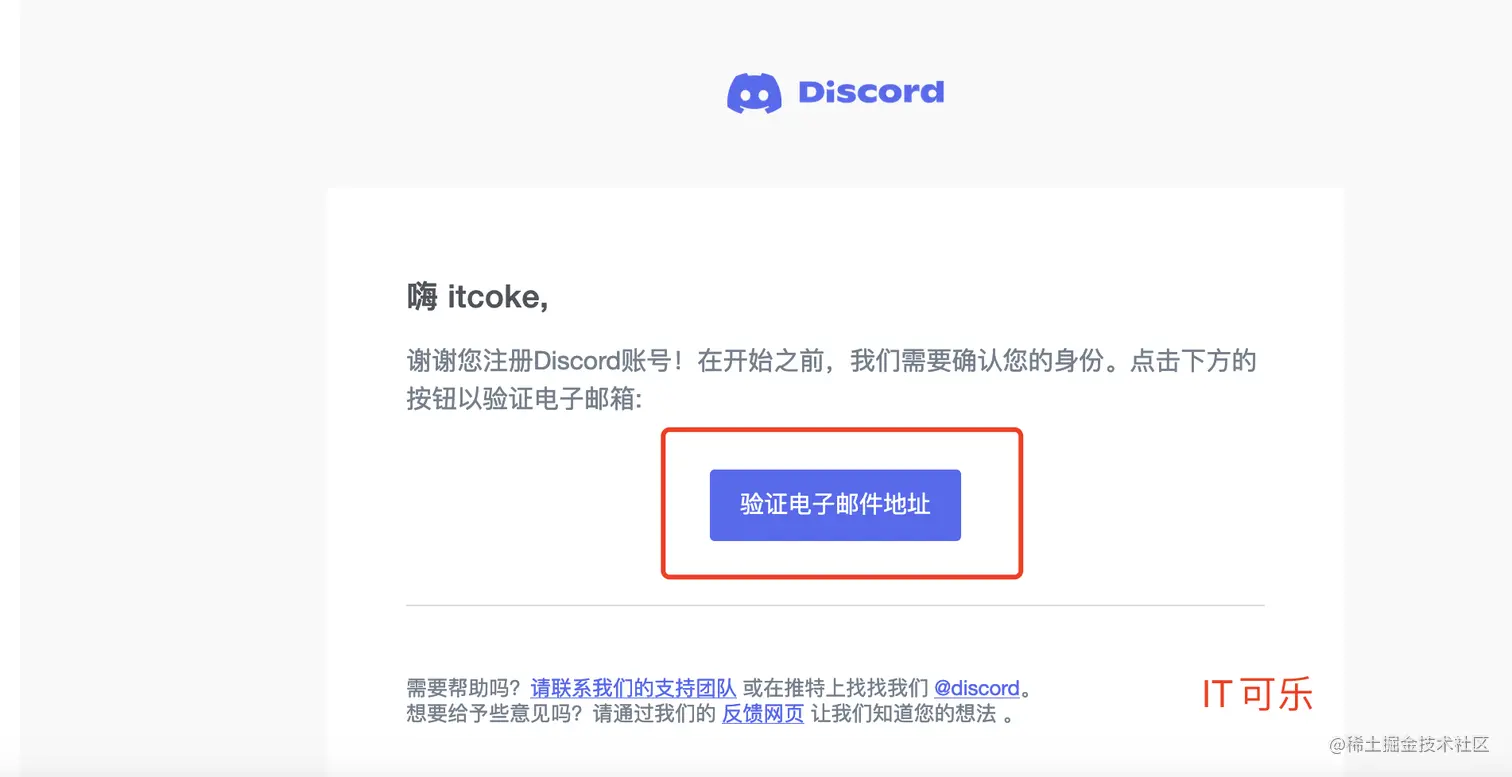The height and width of the screenshot is (777, 1512).
Task: Open the 请联系我们的支持团队 link
Action: 633,688
